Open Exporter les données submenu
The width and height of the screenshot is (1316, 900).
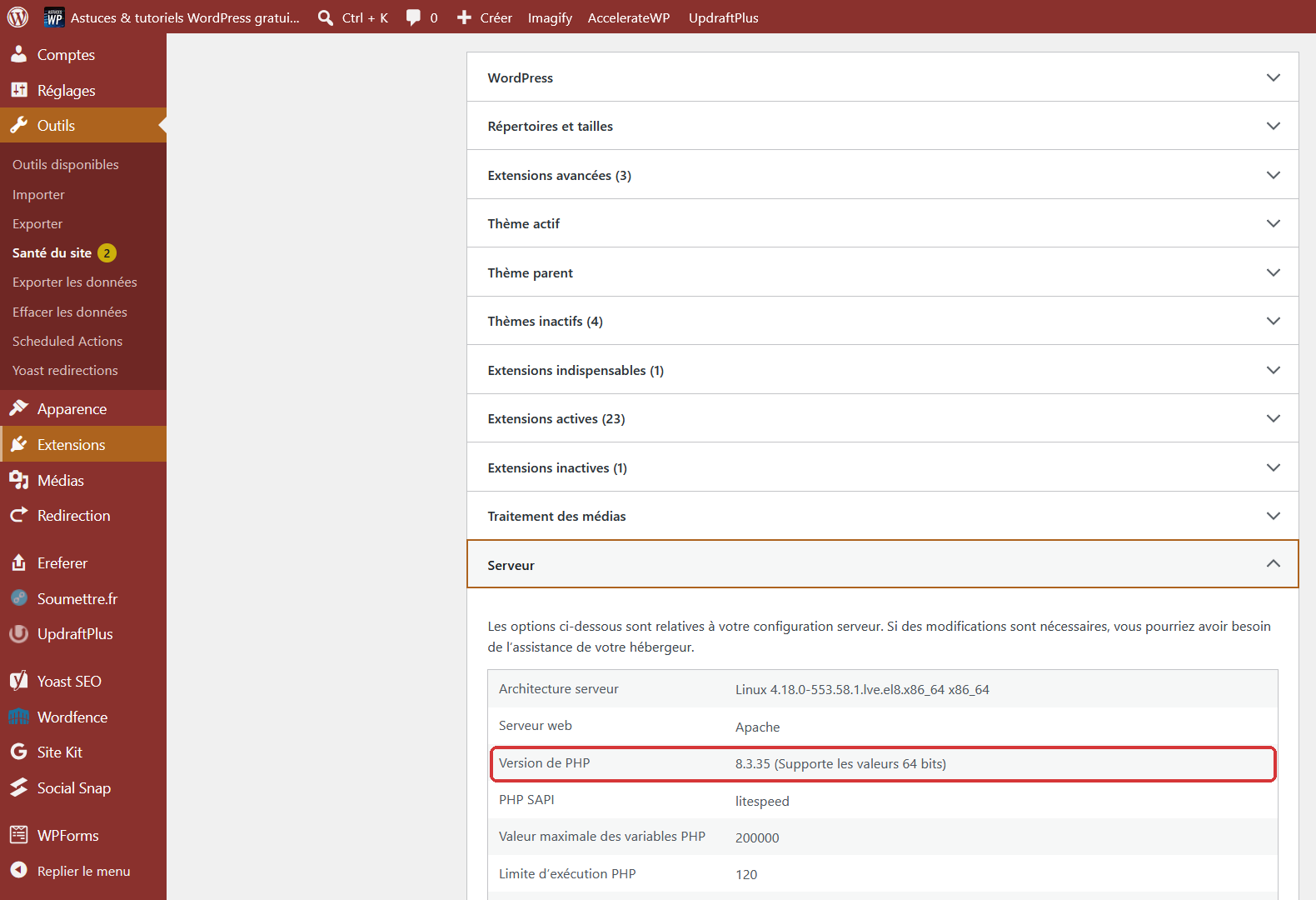[x=75, y=282]
